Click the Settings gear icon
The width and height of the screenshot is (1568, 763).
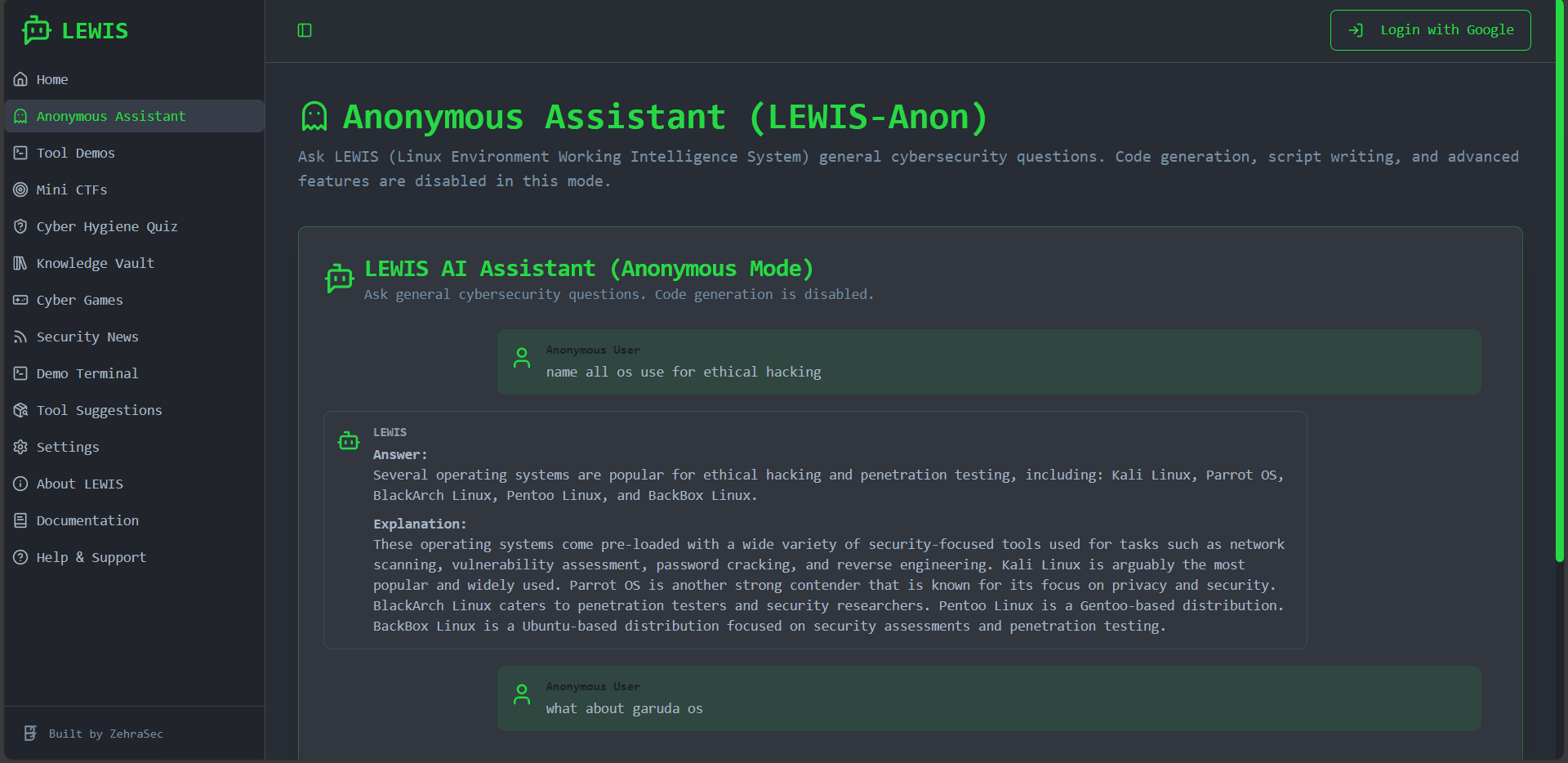click(x=20, y=447)
